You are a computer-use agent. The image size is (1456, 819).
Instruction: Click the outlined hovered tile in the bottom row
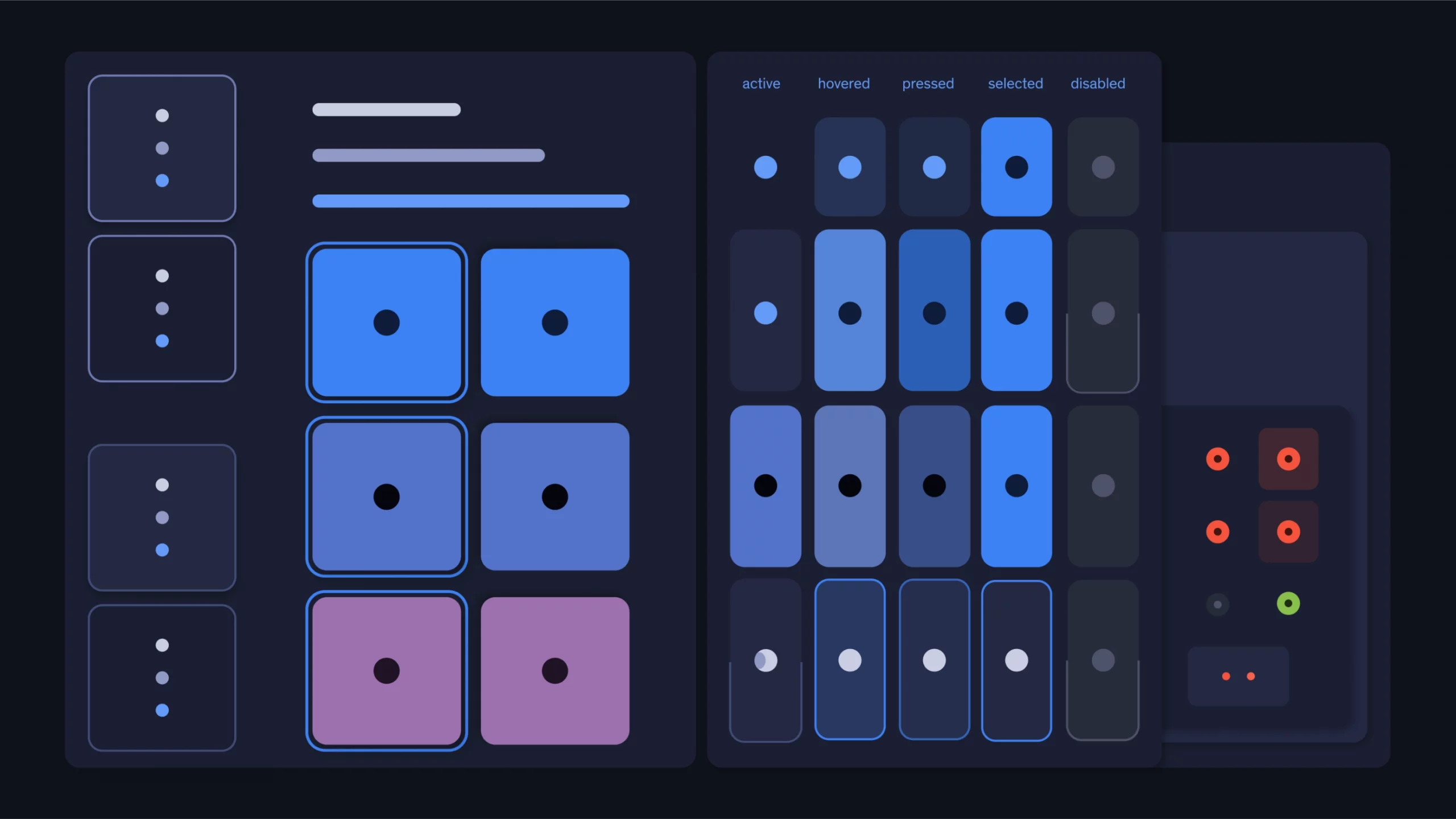pyautogui.click(x=849, y=660)
